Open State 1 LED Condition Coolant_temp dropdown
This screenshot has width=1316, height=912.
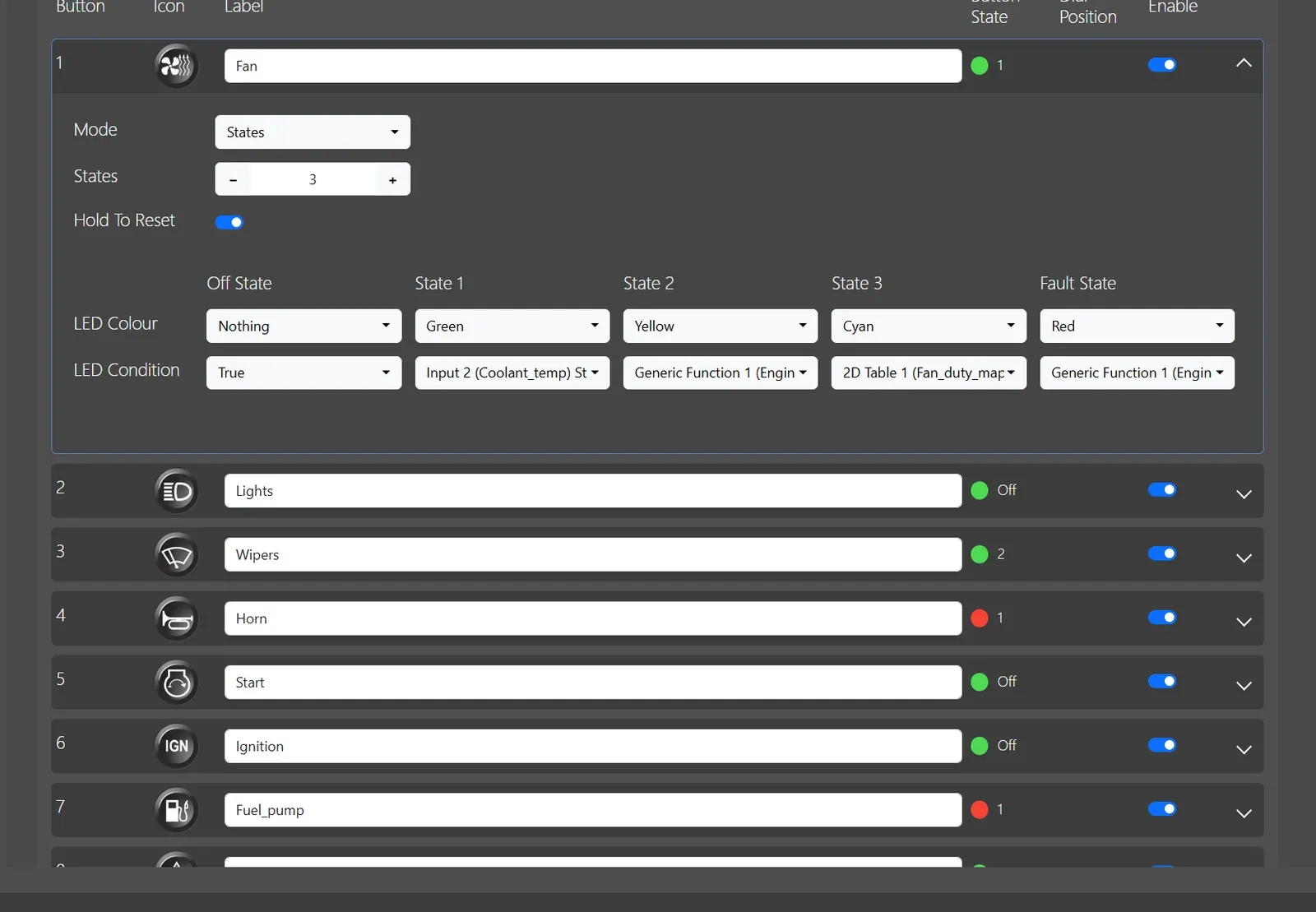(512, 373)
